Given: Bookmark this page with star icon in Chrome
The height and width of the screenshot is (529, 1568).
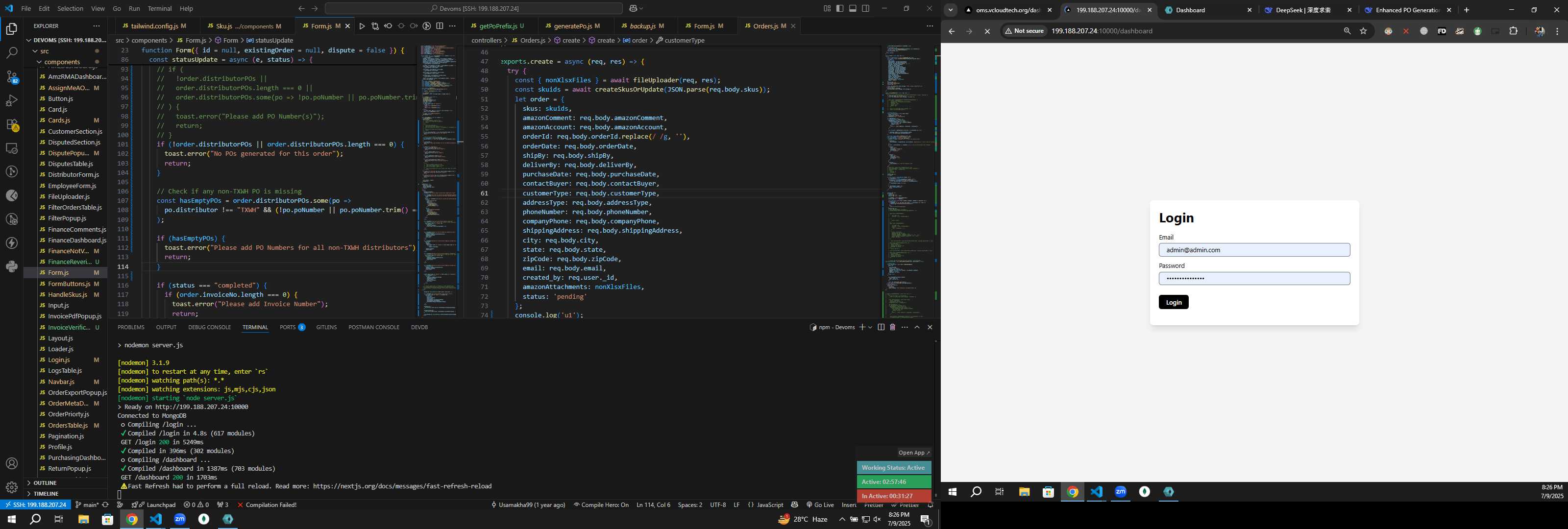Looking at the screenshot, I should tap(1364, 31).
